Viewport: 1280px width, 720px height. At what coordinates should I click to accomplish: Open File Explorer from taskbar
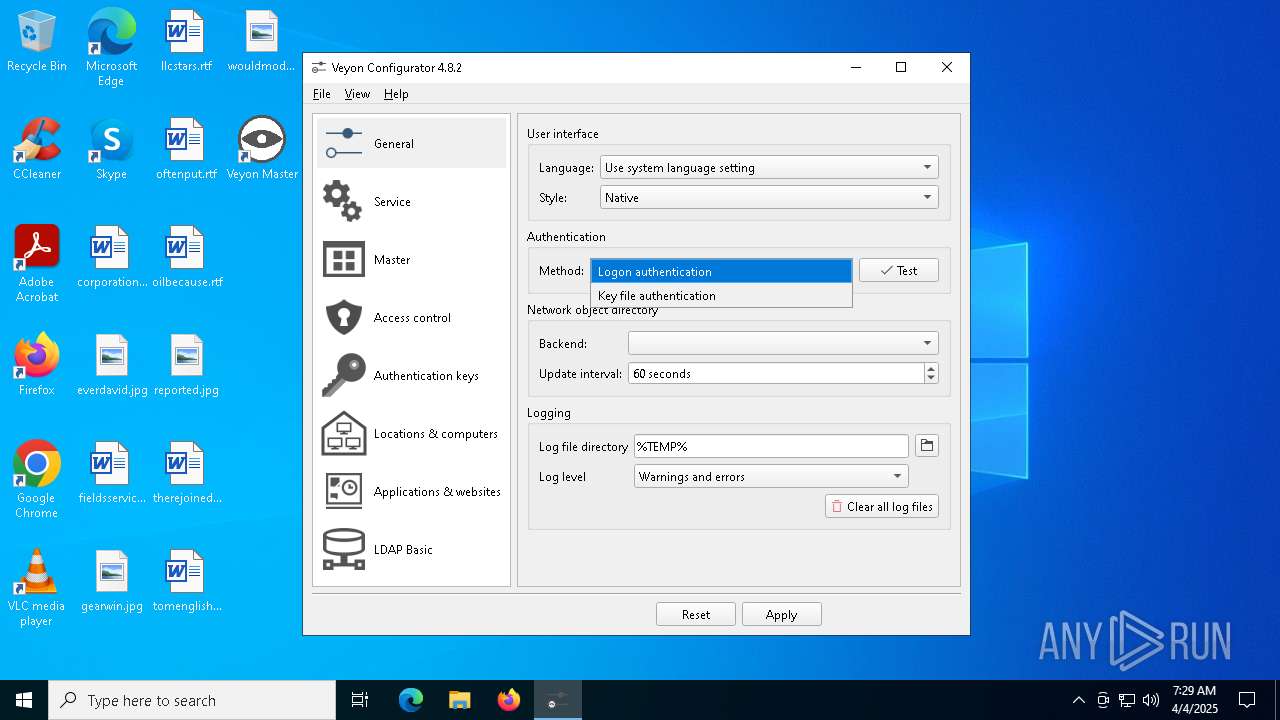tap(459, 700)
